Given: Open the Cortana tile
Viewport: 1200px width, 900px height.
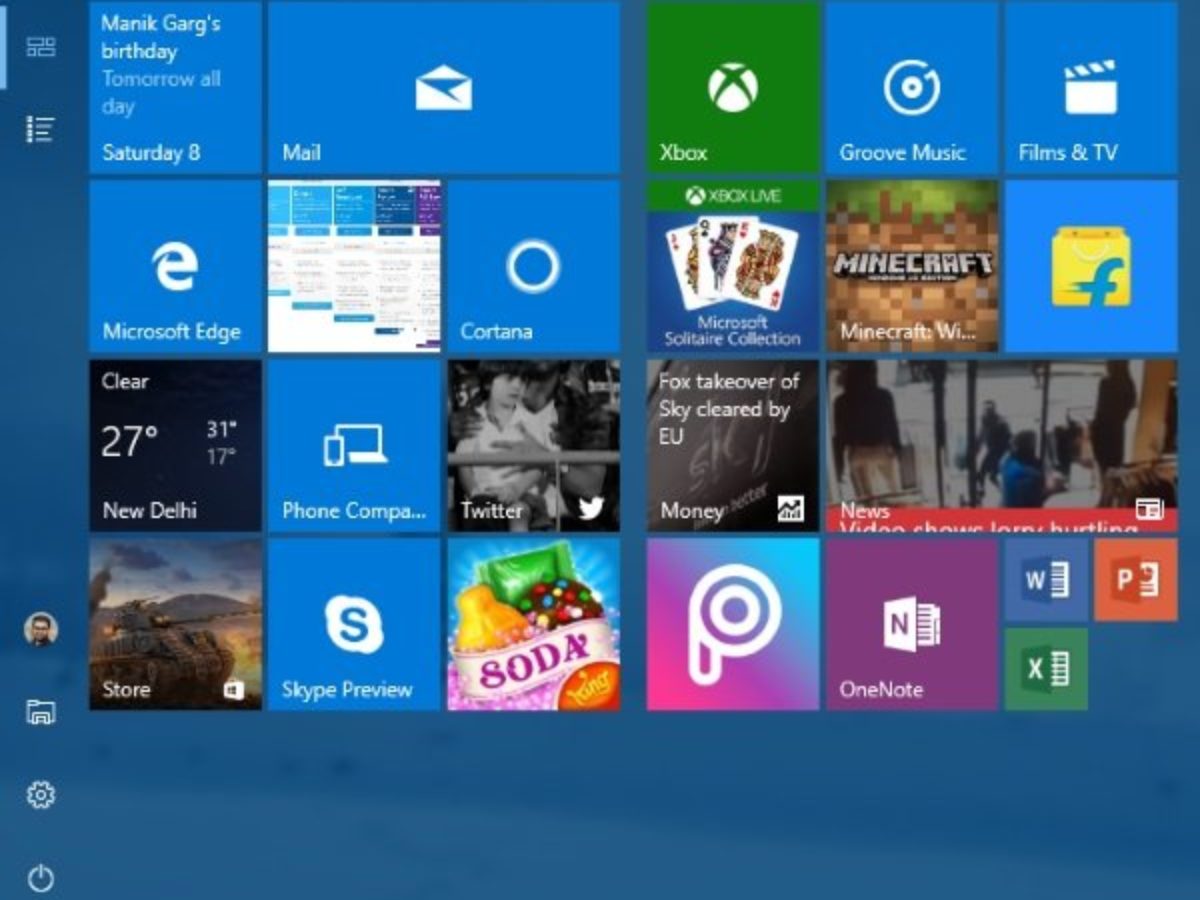Looking at the screenshot, I should click(x=534, y=266).
